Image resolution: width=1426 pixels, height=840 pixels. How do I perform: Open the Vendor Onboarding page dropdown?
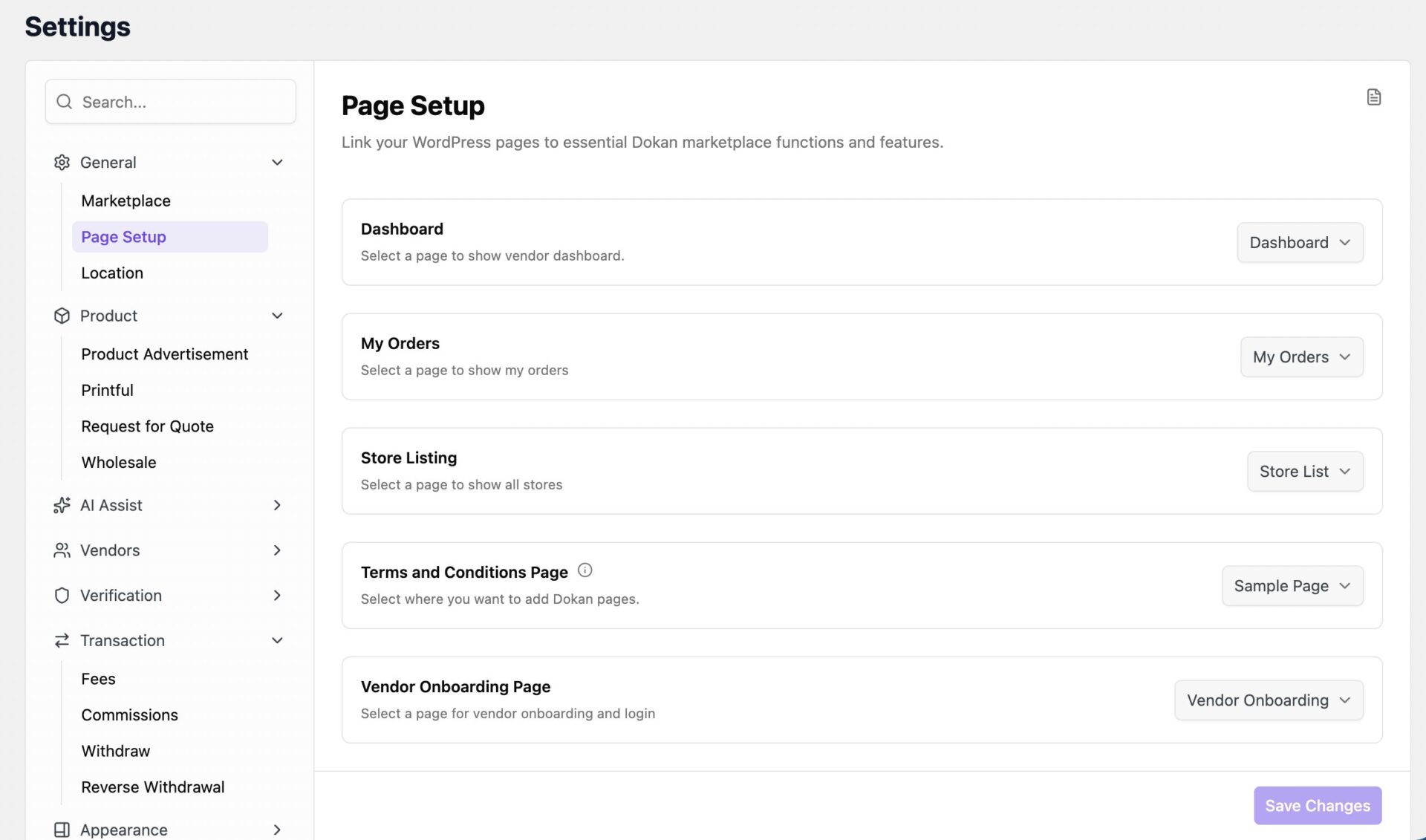(1269, 700)
